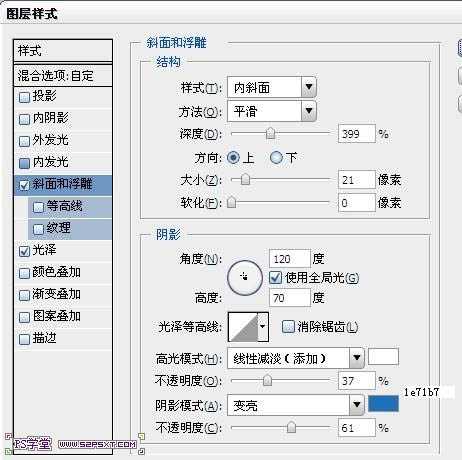The height and width of the screenshot is (460, 462).
Task: Select 混合选项:自定 blending options entry
Action: 63,76
